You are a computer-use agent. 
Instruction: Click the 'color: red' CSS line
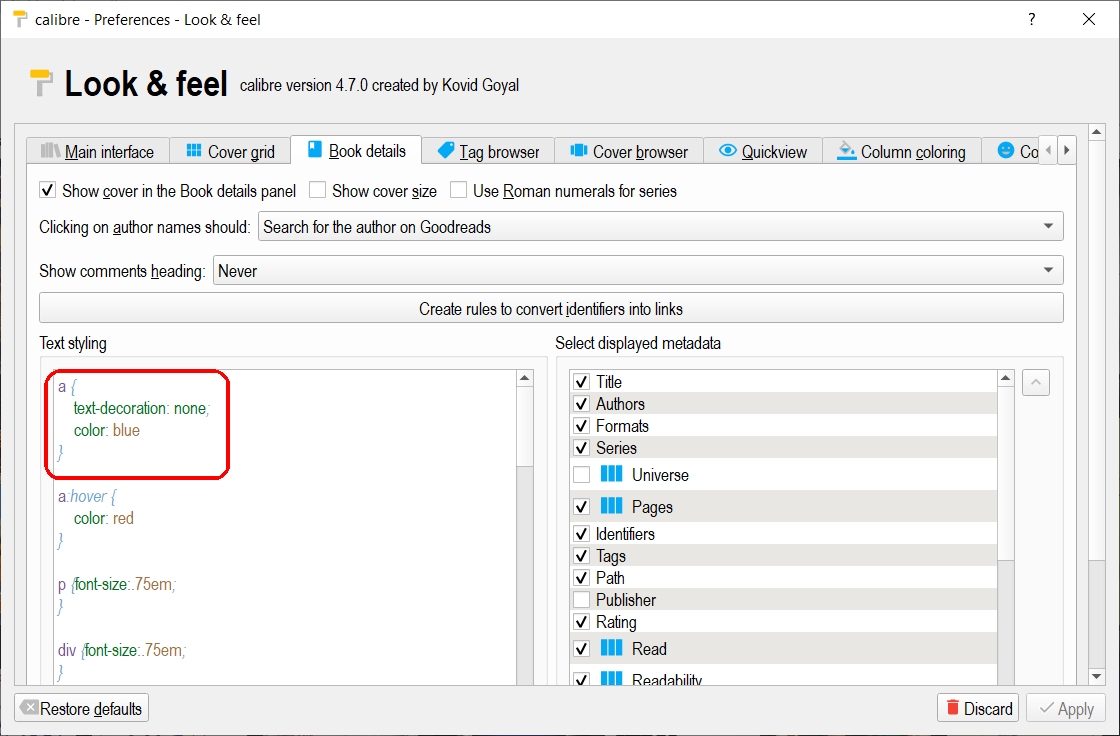click(x=104, y=518)
